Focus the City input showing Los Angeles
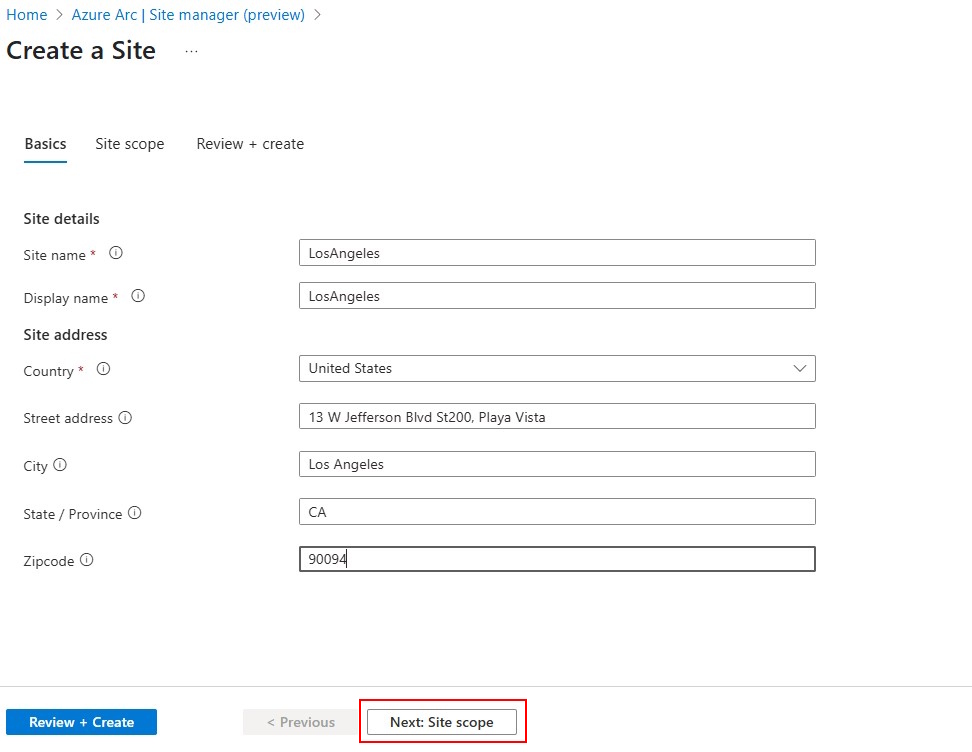The width and height of the screenshot is (972, 752). [x=557, y=464]
